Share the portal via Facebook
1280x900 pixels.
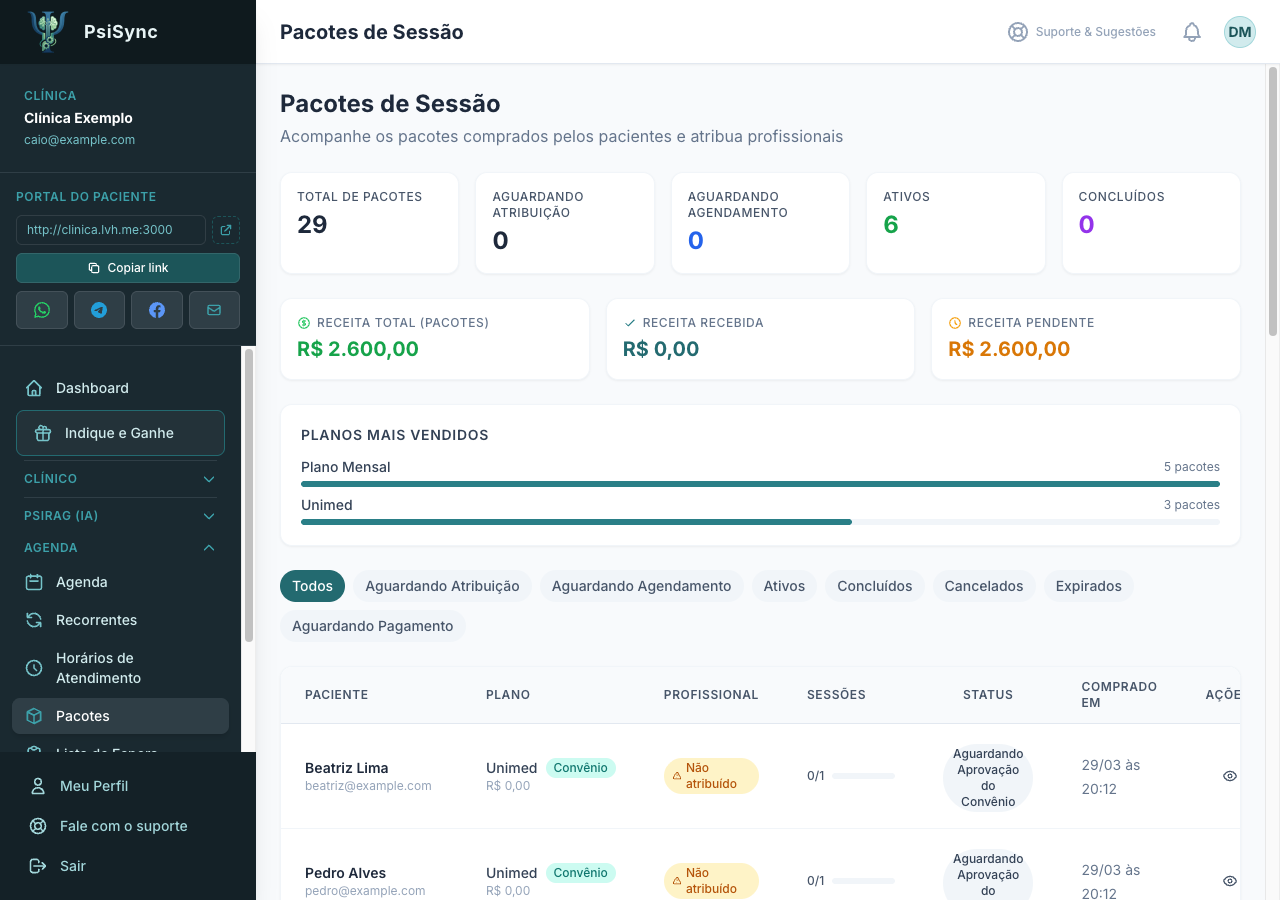pyautogui.click(x=157, y=310)
